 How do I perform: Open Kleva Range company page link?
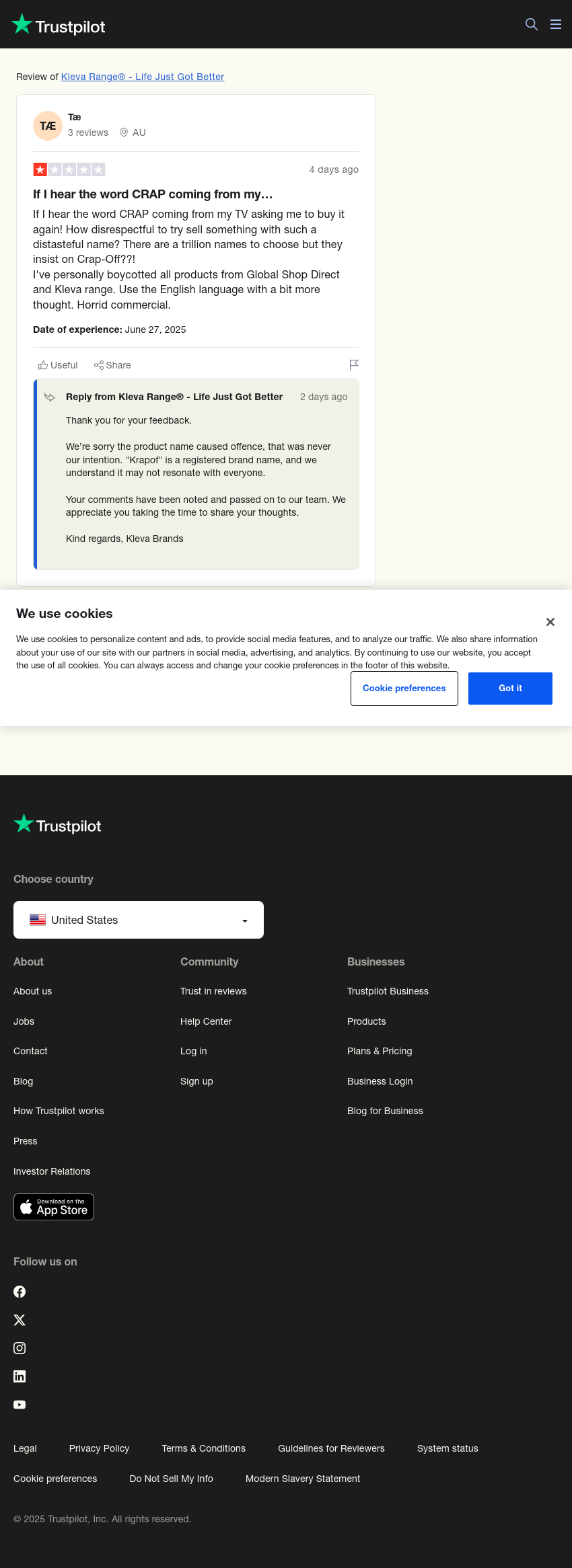point(143,77)
